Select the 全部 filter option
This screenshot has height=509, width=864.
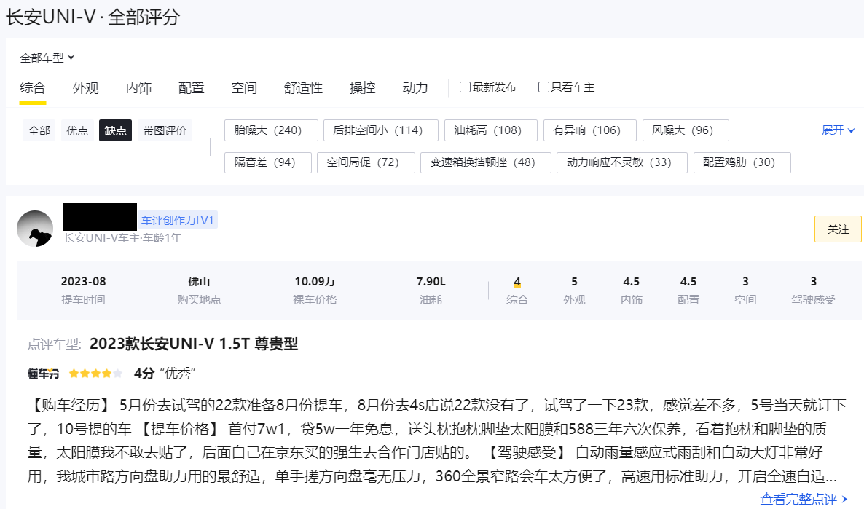[39, 131]
